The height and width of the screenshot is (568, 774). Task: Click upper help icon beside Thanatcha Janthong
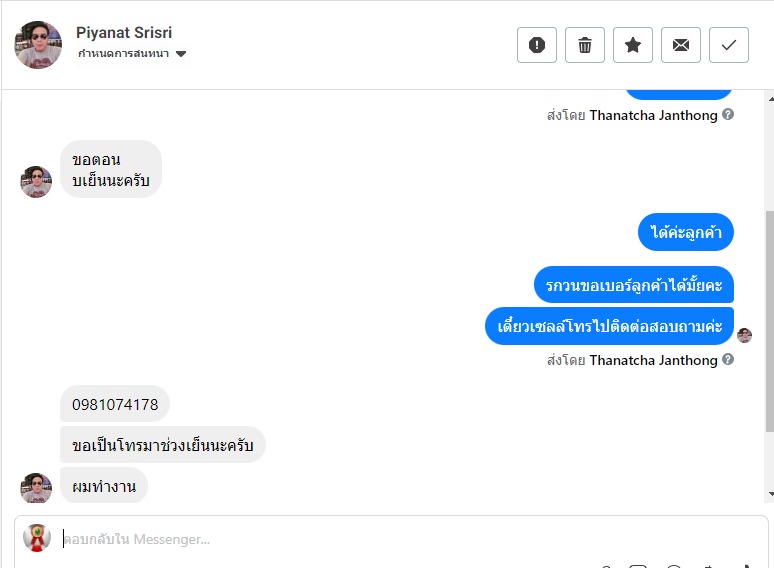pyautogui.click(x=728, y=115)
